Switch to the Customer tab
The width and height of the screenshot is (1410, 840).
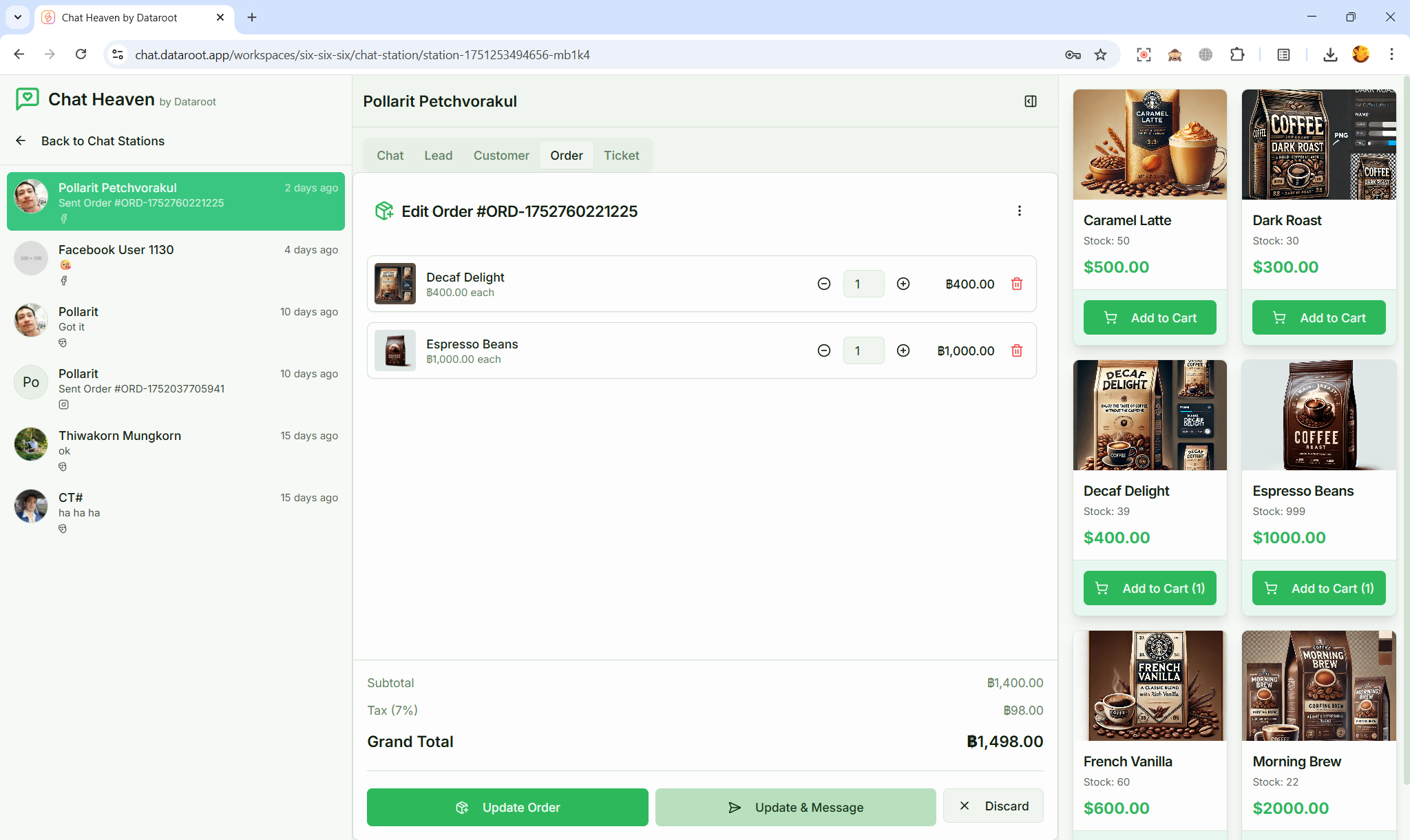point(501,155)
